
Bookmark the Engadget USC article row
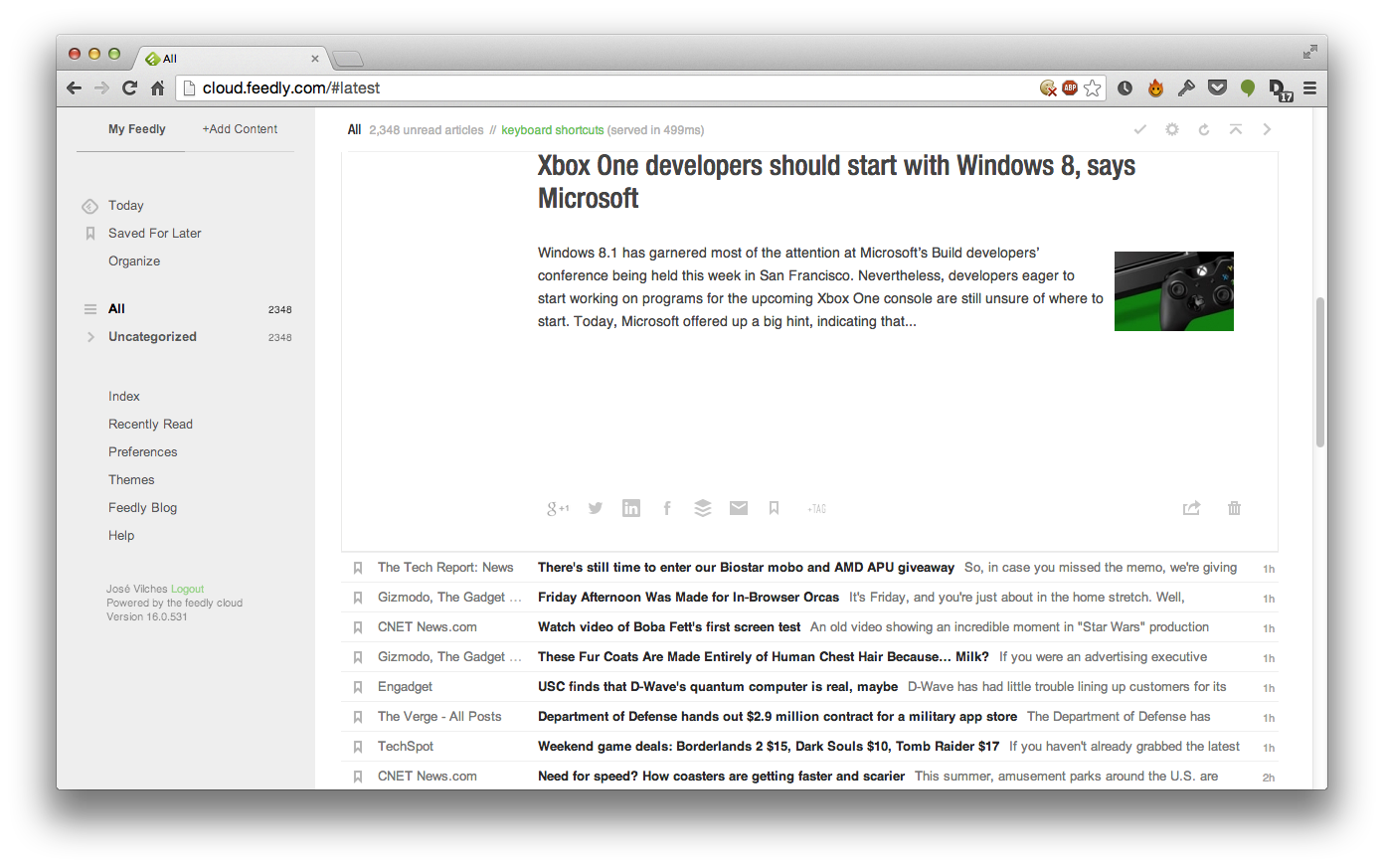click(358, 687)
